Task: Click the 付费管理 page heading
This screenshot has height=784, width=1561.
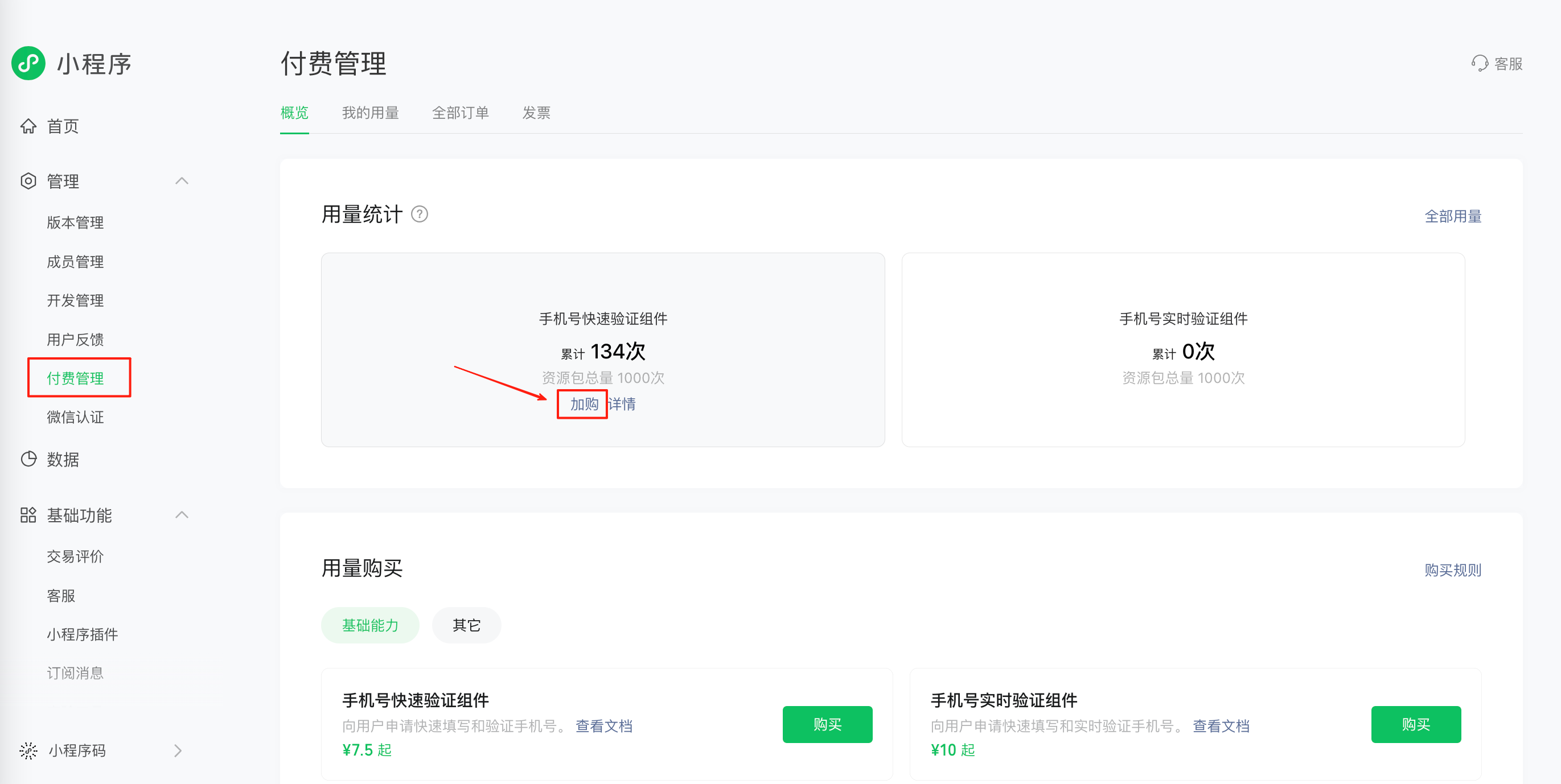Action: [x=333, y=64]
